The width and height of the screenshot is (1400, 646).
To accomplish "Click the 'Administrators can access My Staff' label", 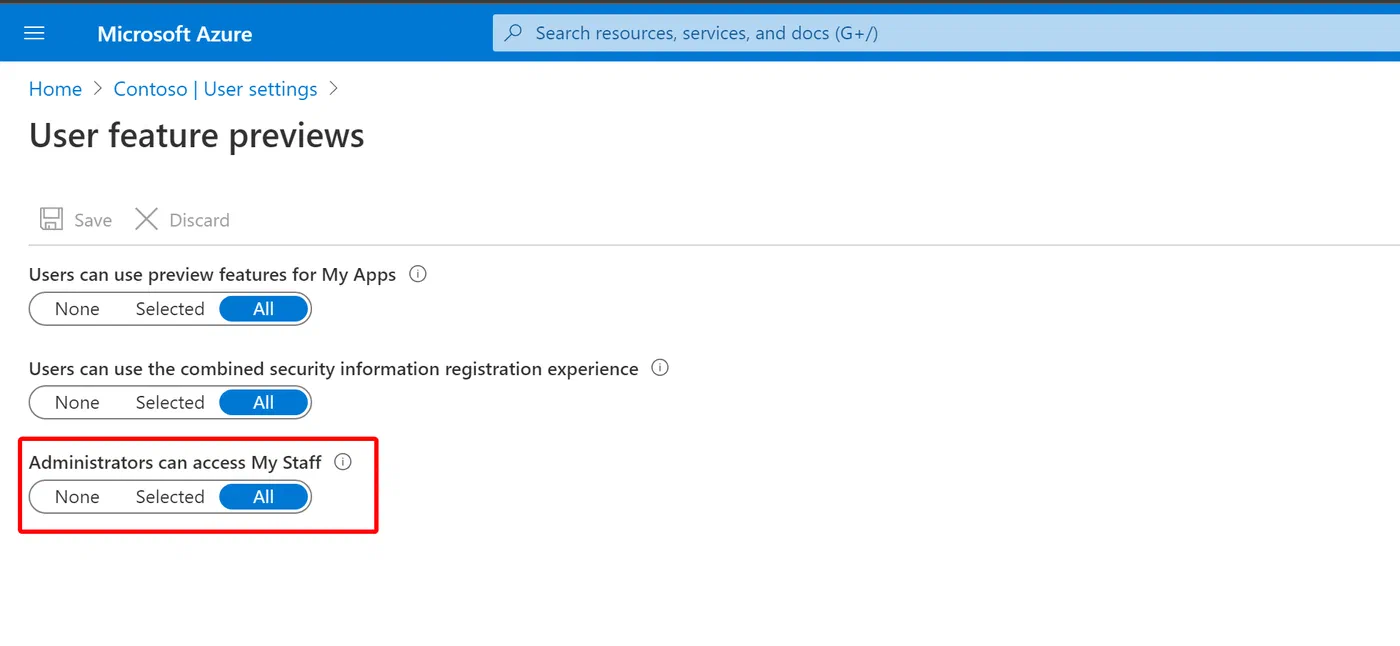I will [175, 462].
